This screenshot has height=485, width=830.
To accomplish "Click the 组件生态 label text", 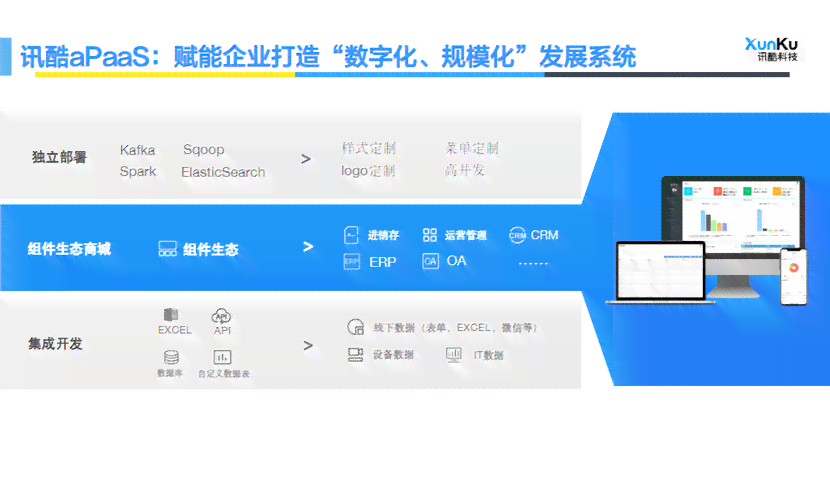I will click(x=211, y=249).
